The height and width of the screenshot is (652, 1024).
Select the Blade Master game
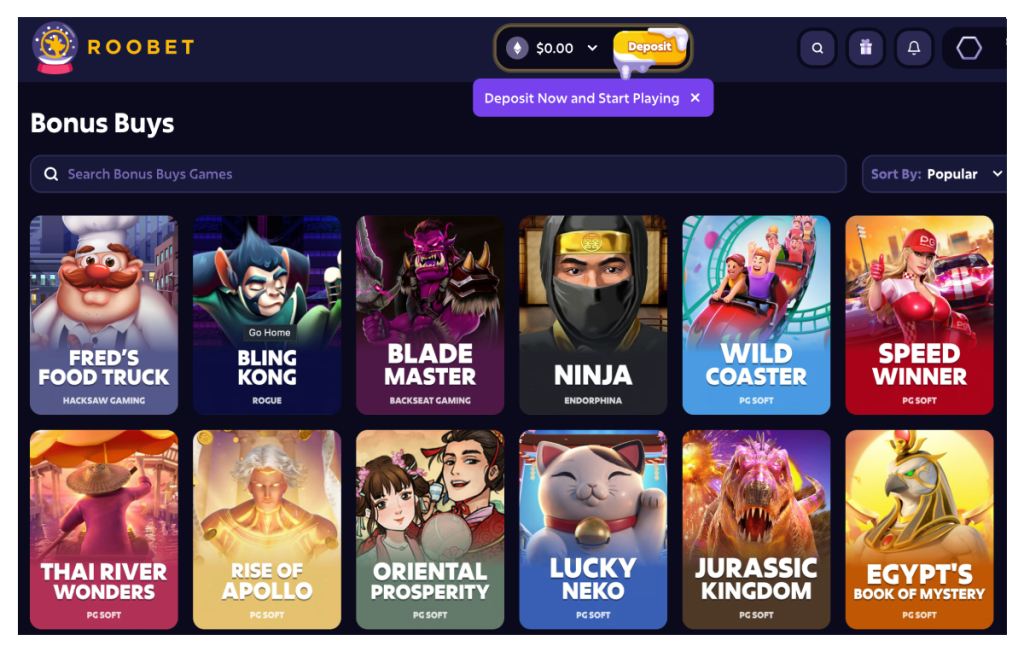[430, 315]
